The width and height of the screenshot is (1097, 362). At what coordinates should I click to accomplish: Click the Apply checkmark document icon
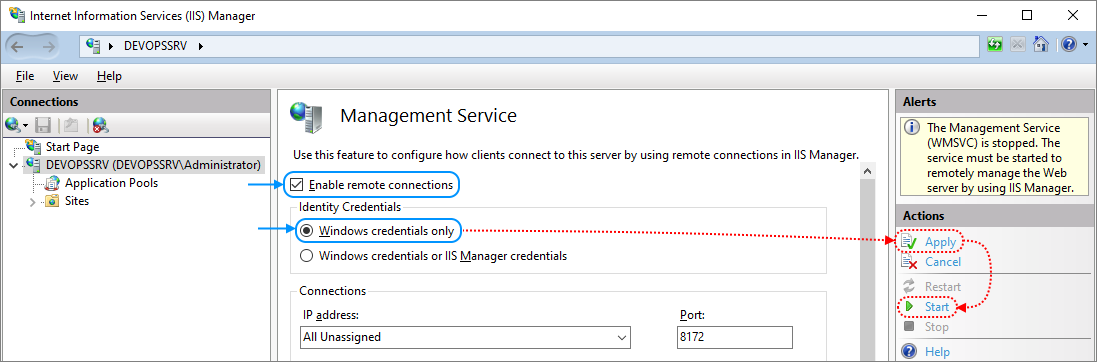pyautogui.click(x=910, y=242)
